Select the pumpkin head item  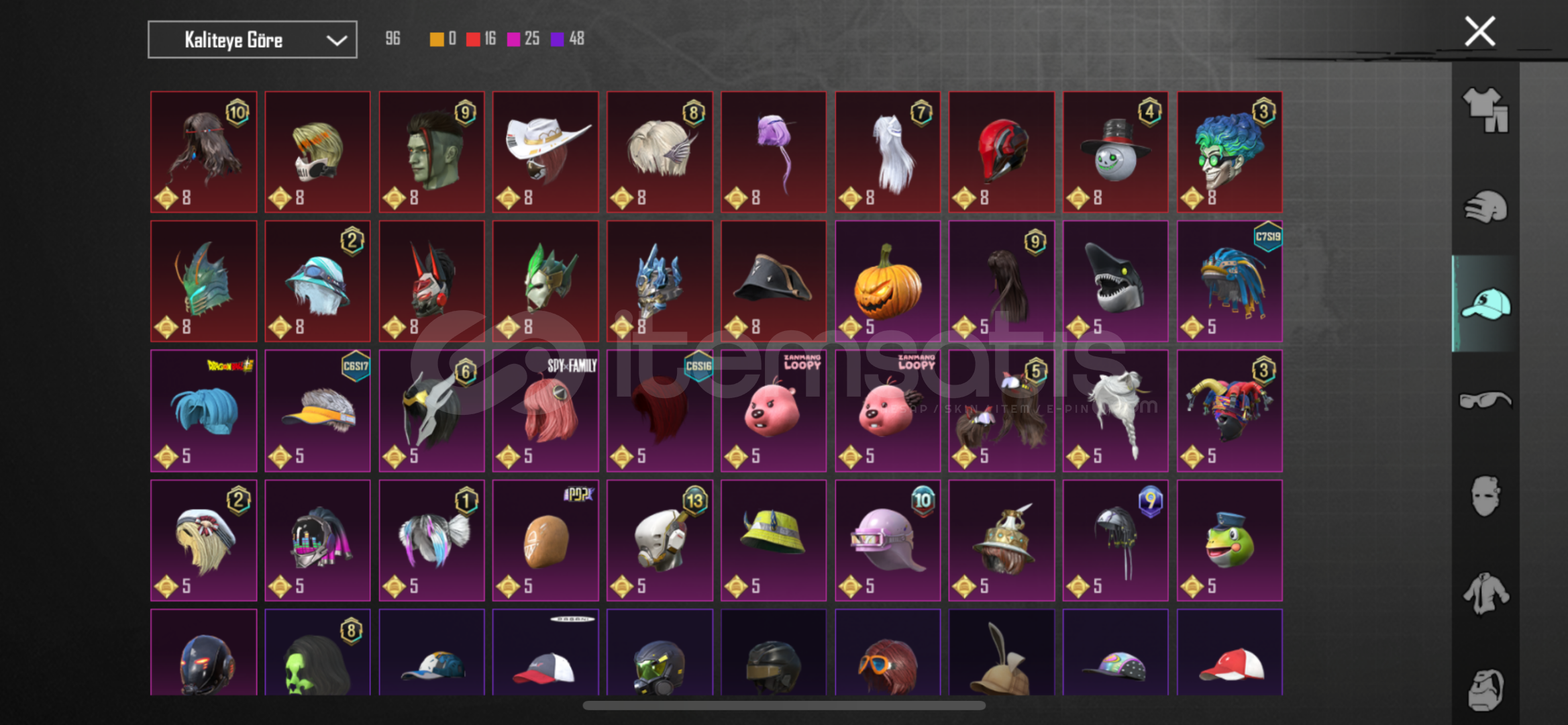888,281
